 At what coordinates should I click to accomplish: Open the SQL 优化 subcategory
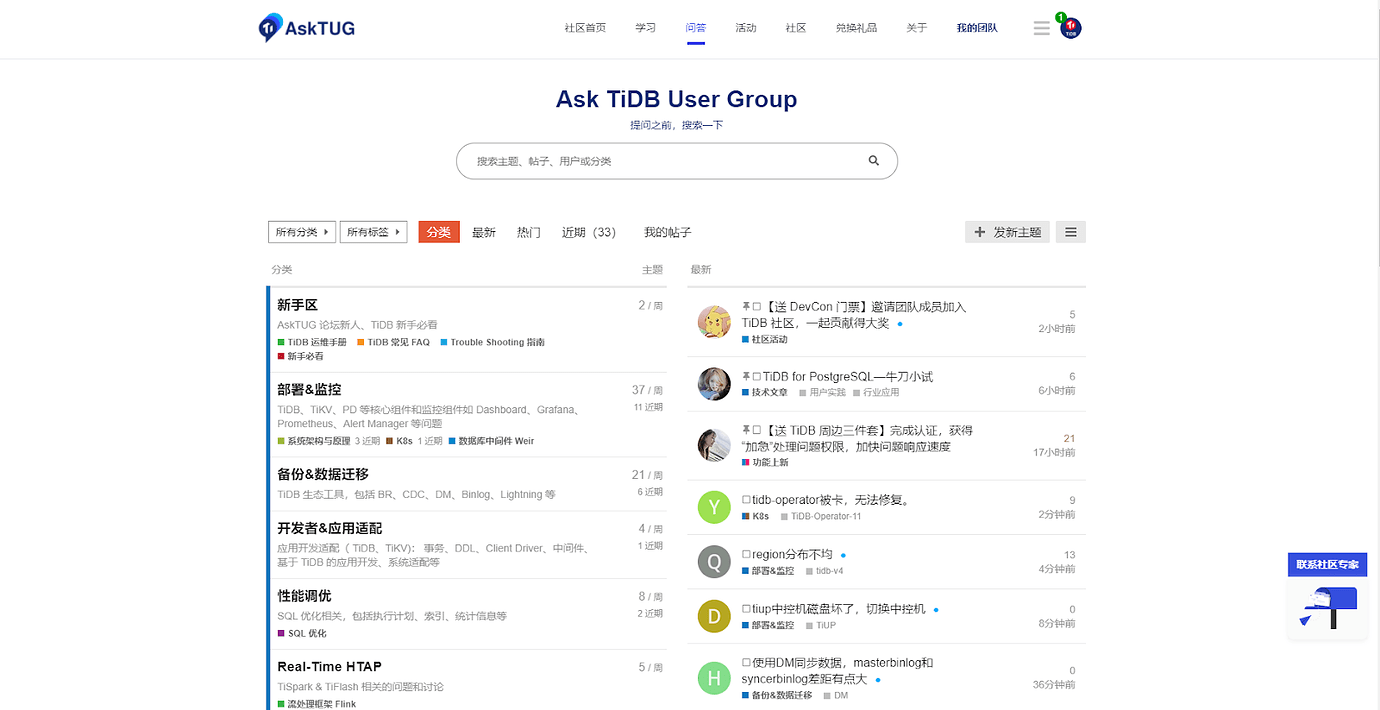click(302, 633)
